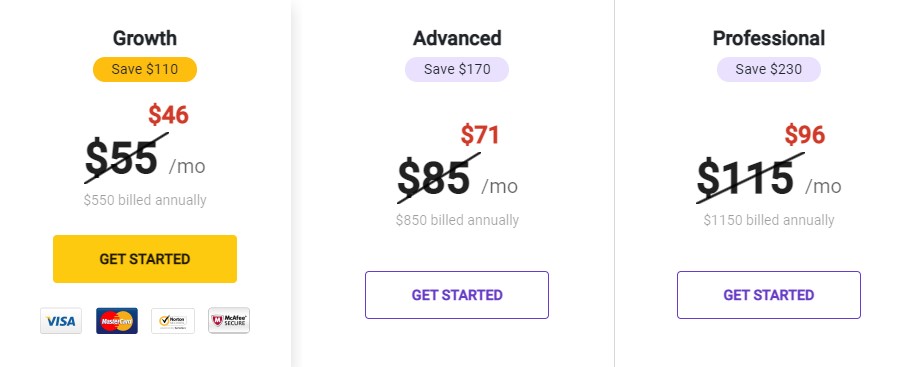Click the $71 discounted Advanced price
This screenshot has width=922, height=367.
tap(480, 135)
